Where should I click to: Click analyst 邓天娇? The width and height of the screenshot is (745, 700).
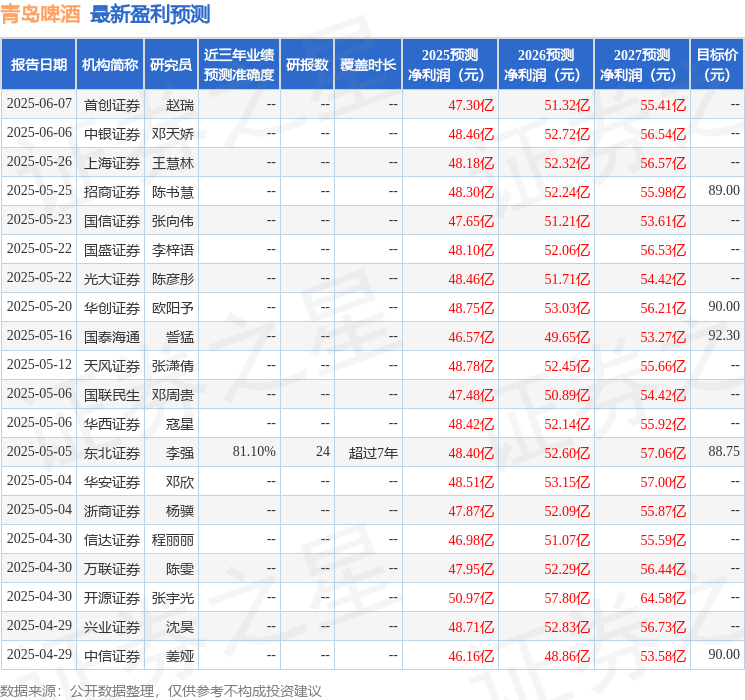point(172,134)
